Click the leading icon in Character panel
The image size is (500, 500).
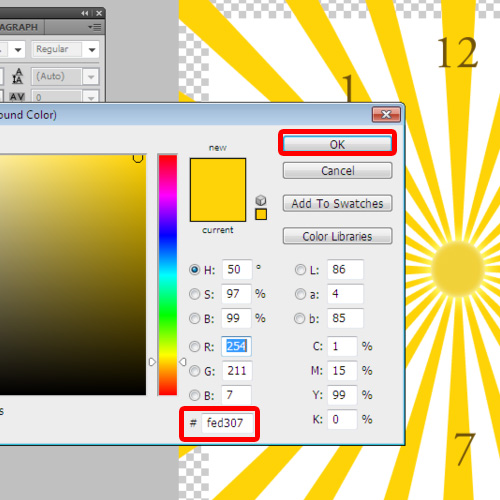pyautogui.click(x=17, y=76)
